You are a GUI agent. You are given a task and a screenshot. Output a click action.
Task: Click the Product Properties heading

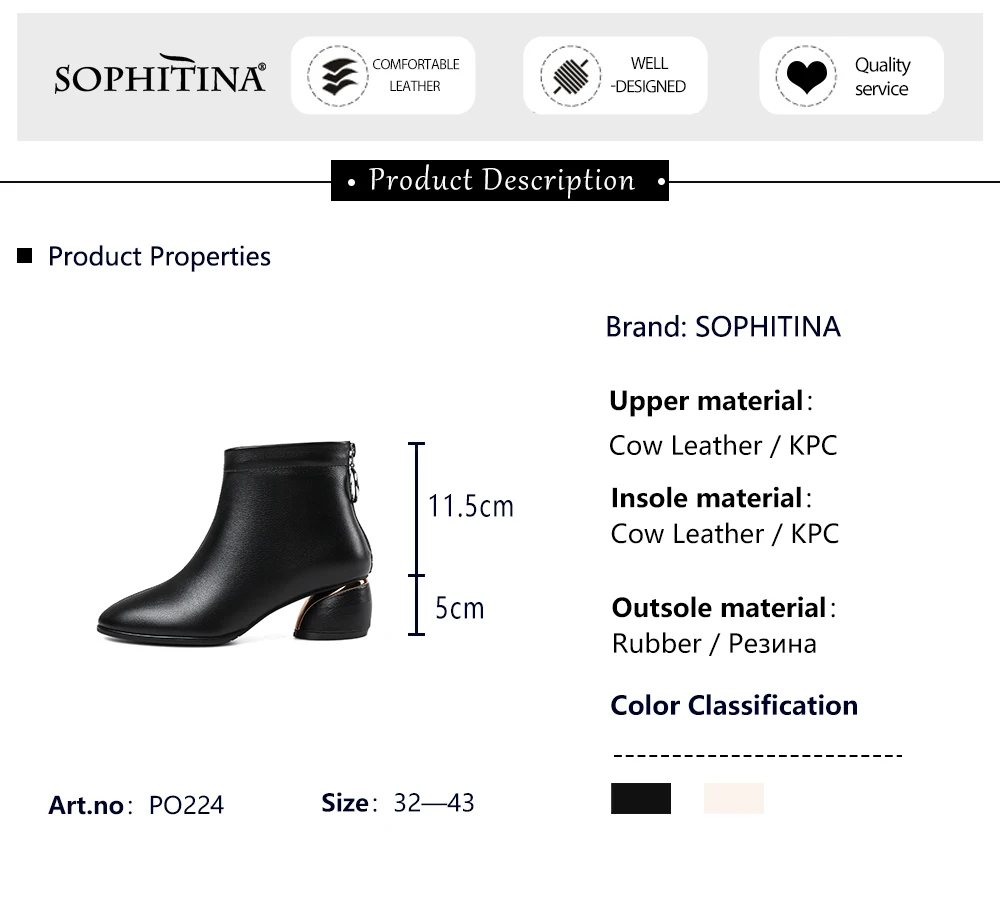pos(159,257)
